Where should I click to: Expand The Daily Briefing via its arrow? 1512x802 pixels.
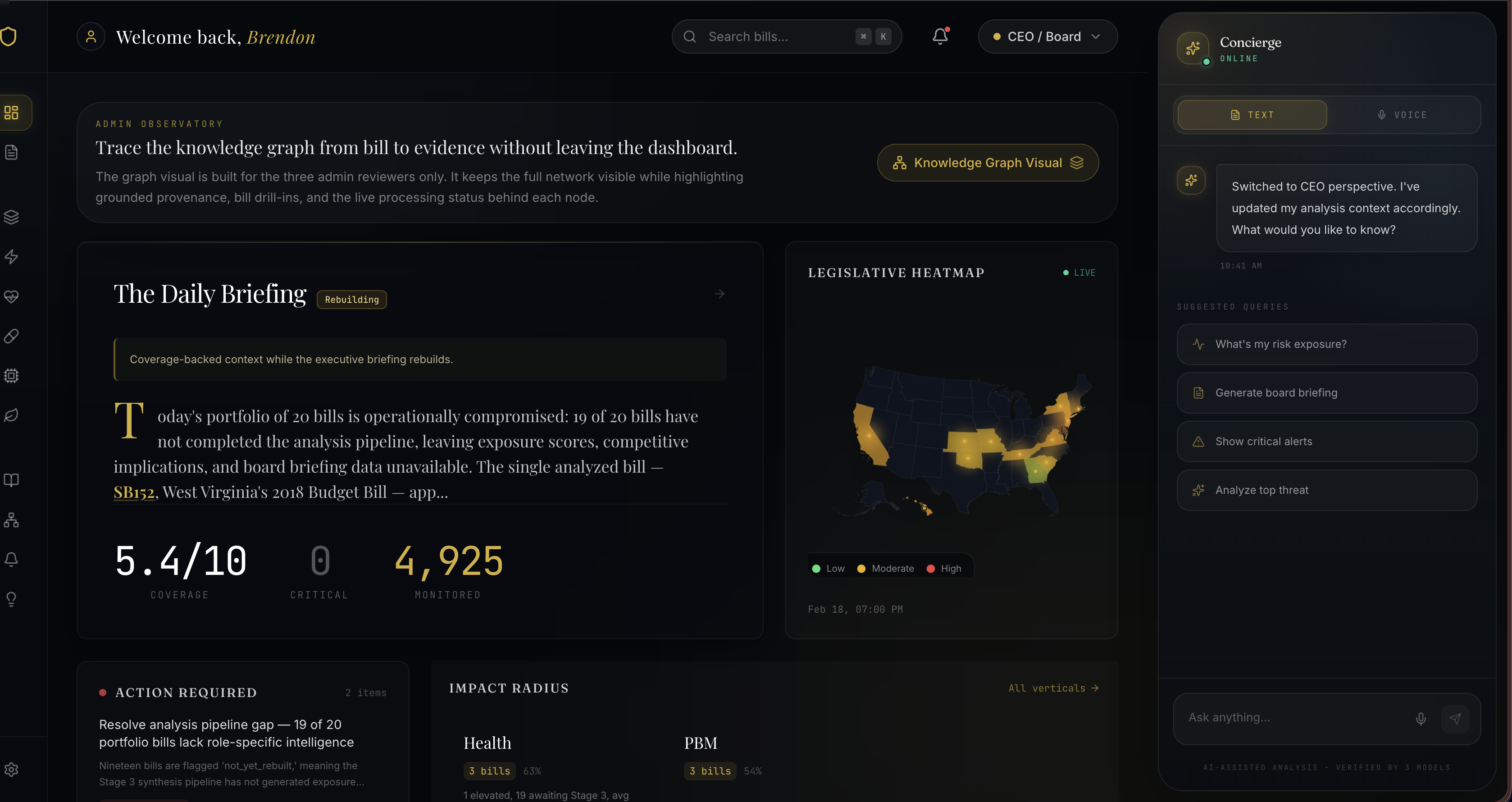point(720,294)
